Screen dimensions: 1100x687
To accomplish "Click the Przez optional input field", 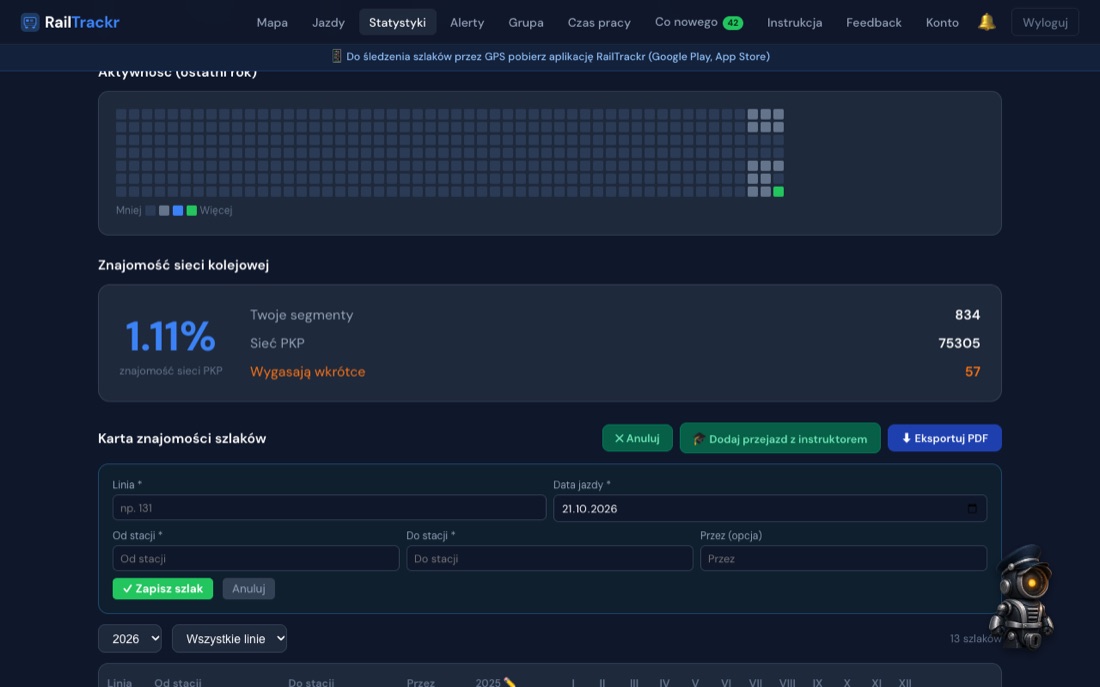I will coord(843,559).
